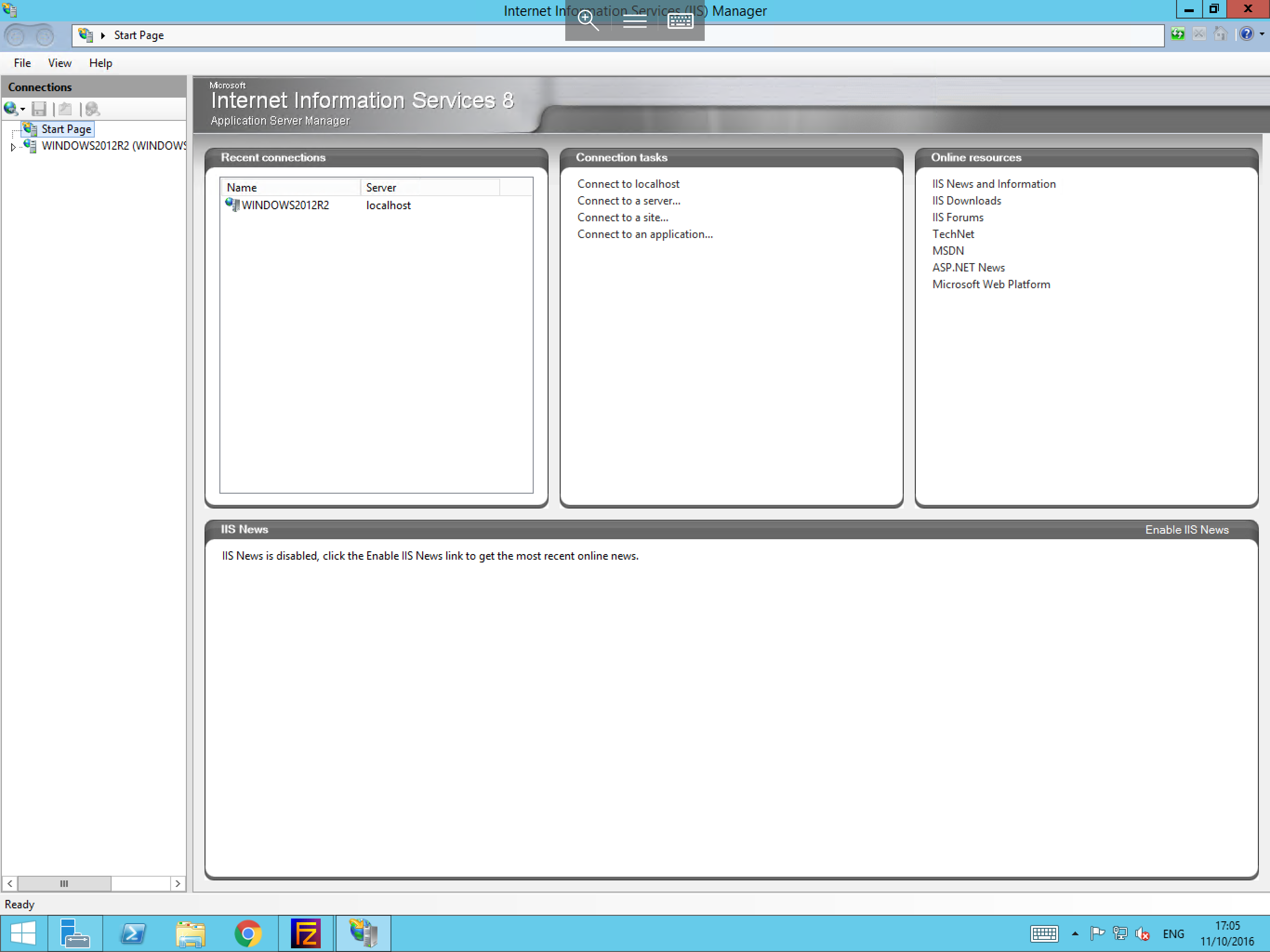Click Connect to a site link
The height and width of the screenshot is (952, 1270).
(623, 218)
